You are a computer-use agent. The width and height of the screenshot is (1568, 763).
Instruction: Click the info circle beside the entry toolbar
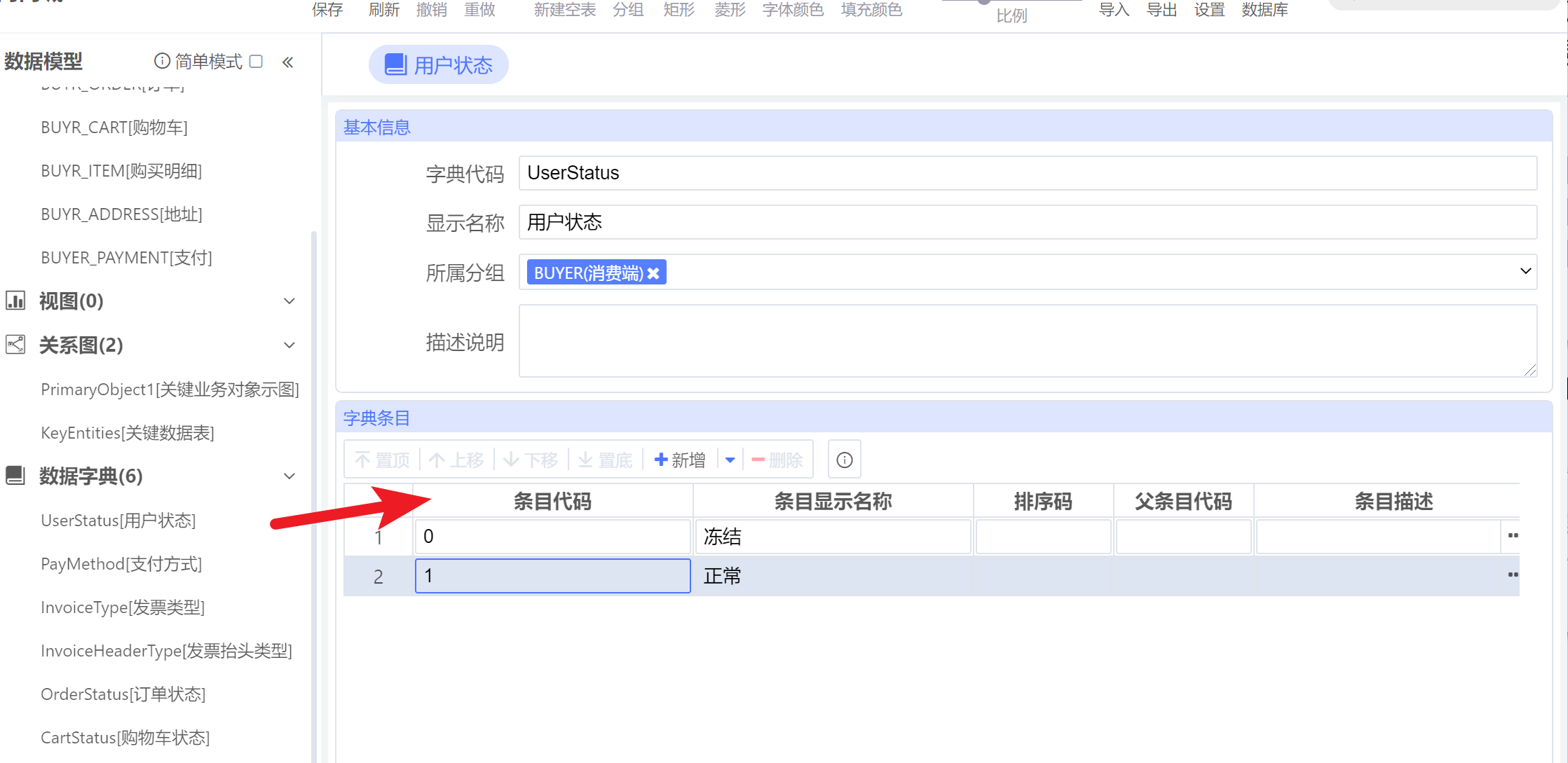844,459
